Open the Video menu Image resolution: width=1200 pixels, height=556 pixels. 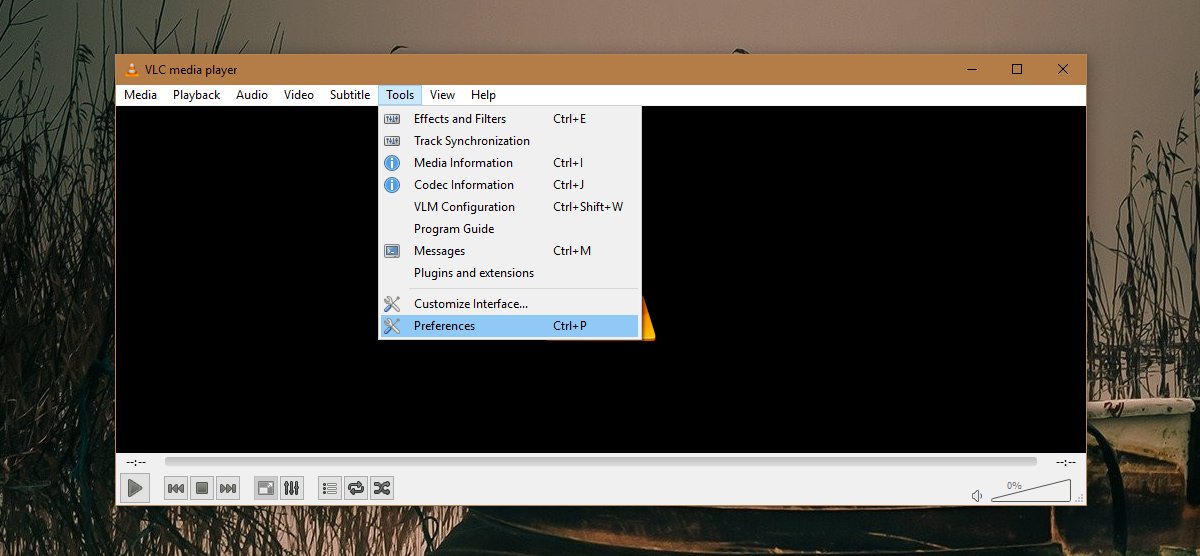click(x=299, y=95)
